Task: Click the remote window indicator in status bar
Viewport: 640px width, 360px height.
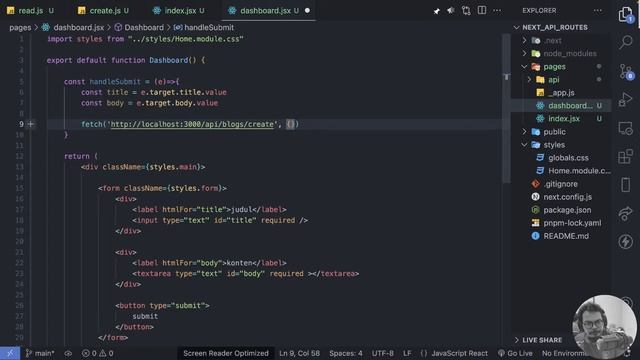Action: [x=10, y=353]
